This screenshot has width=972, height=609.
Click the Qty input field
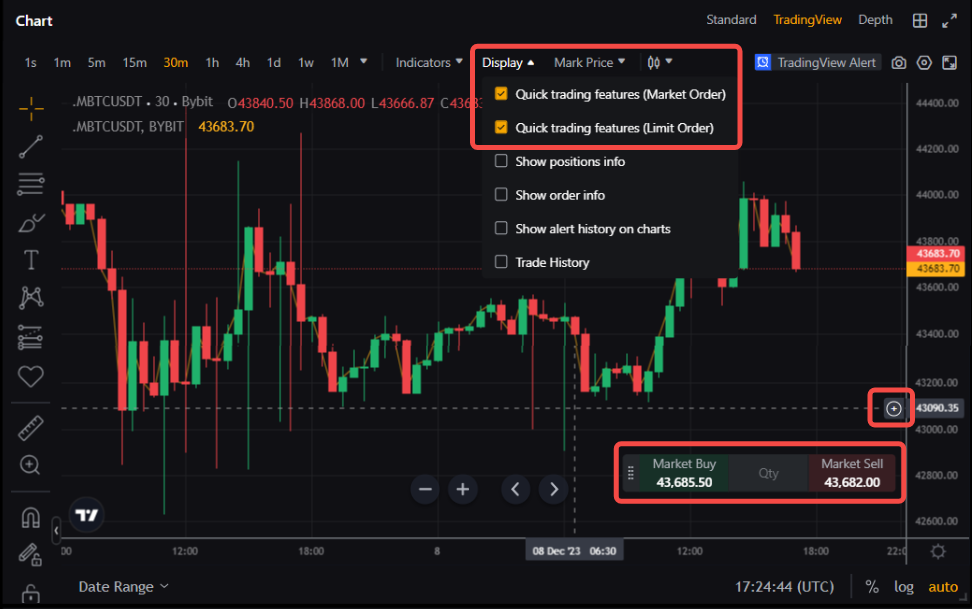pyautogui.click(x=768, y=473)
